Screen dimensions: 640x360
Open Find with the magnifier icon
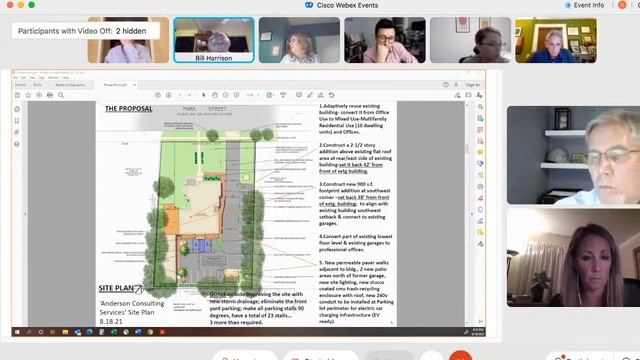click(61, 95)
